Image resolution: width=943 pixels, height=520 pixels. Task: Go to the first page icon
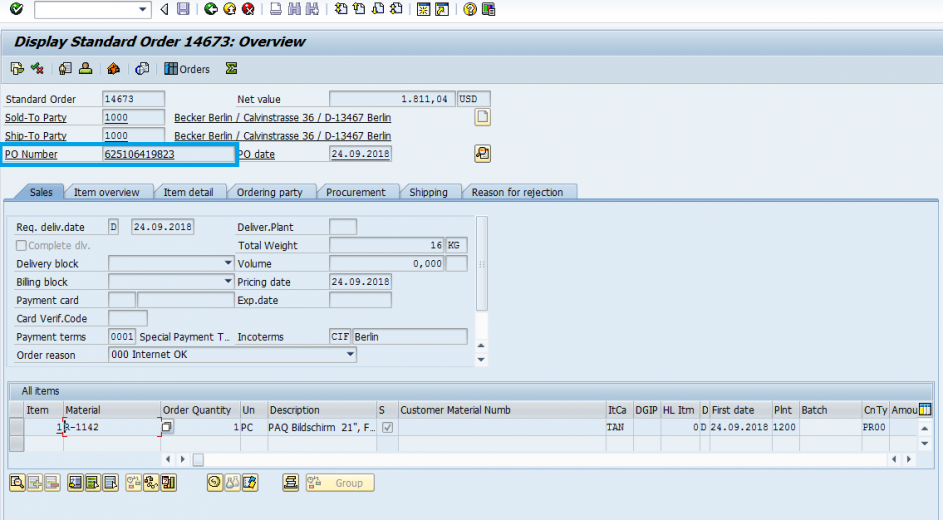pos(341,9)
